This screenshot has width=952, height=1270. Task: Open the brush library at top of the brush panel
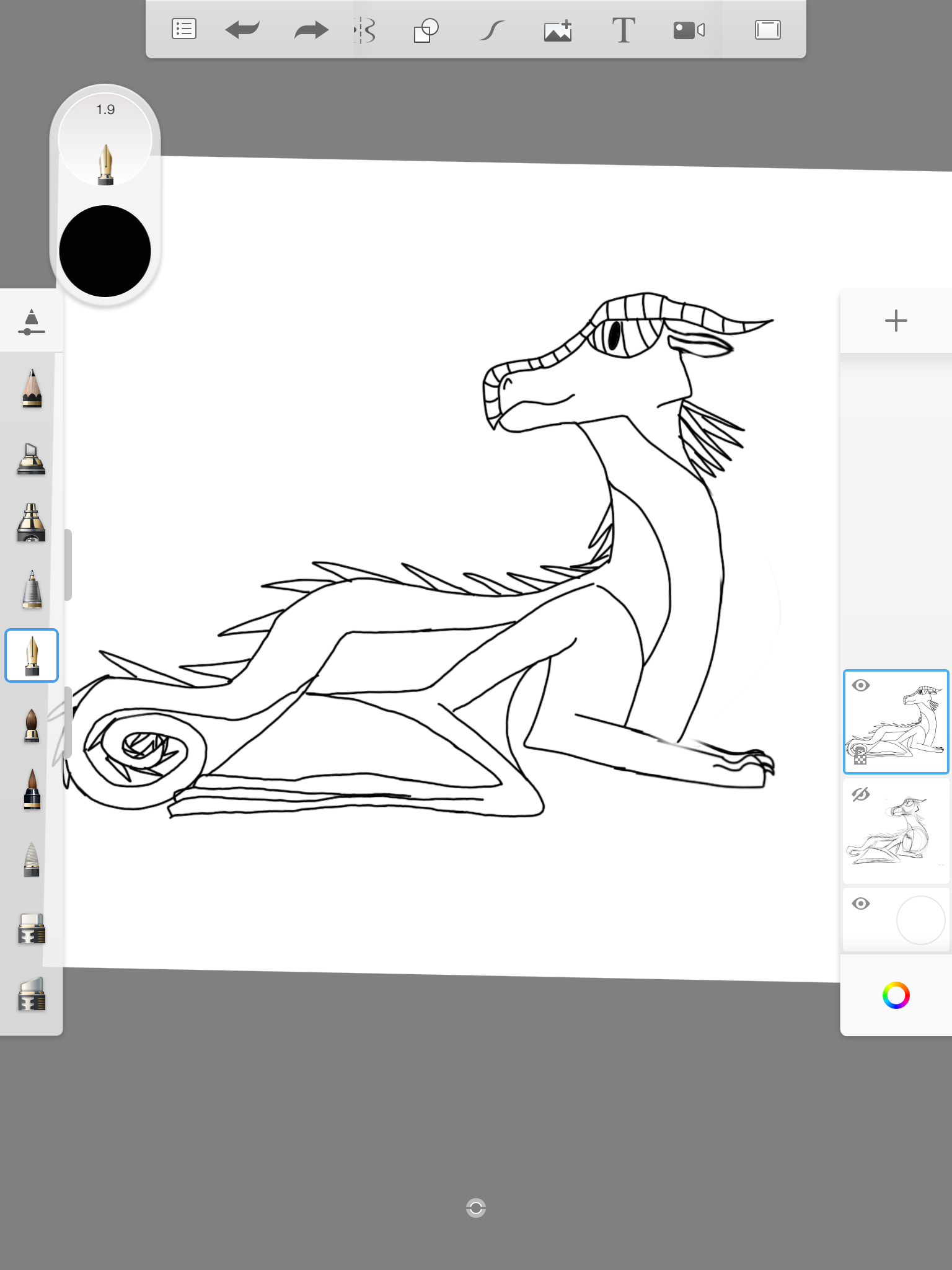32,321
